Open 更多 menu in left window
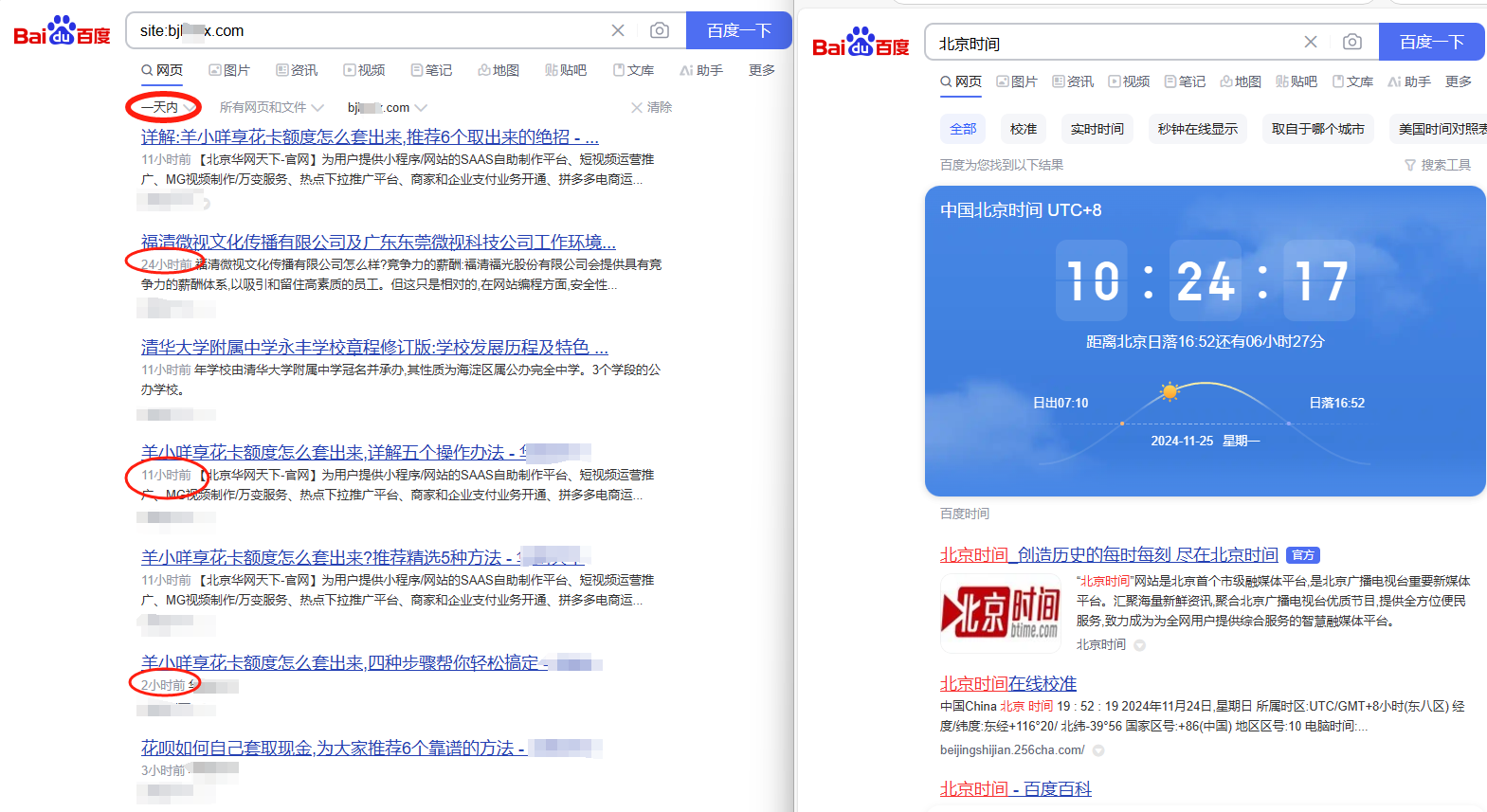Viewport: 1487px width, 812px height. point(762,70)
